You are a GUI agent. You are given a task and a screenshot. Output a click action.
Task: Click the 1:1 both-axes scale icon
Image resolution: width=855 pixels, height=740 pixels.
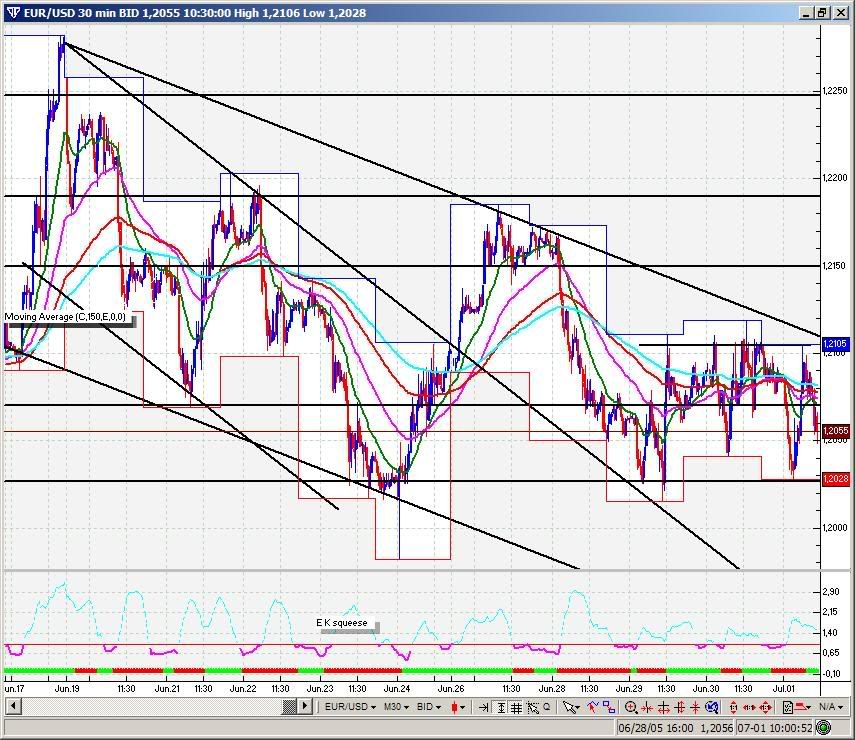tap(765, 708)
